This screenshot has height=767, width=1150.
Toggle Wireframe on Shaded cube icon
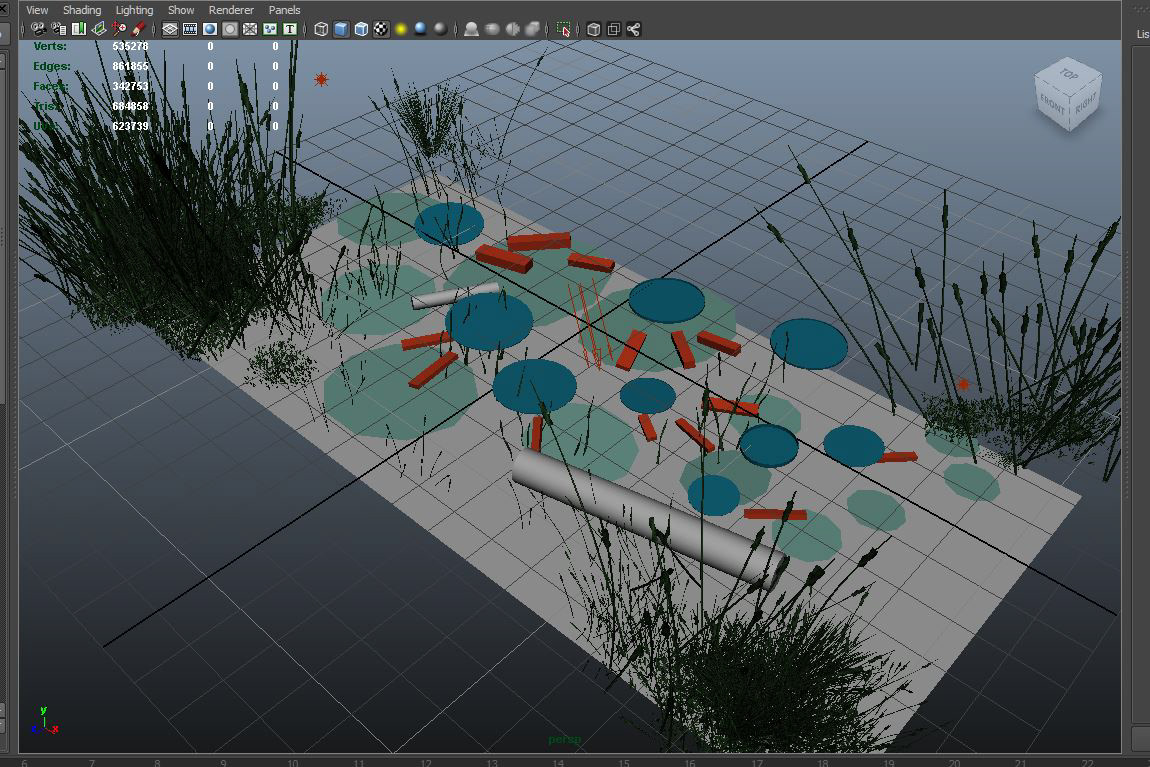coord(361,29)
